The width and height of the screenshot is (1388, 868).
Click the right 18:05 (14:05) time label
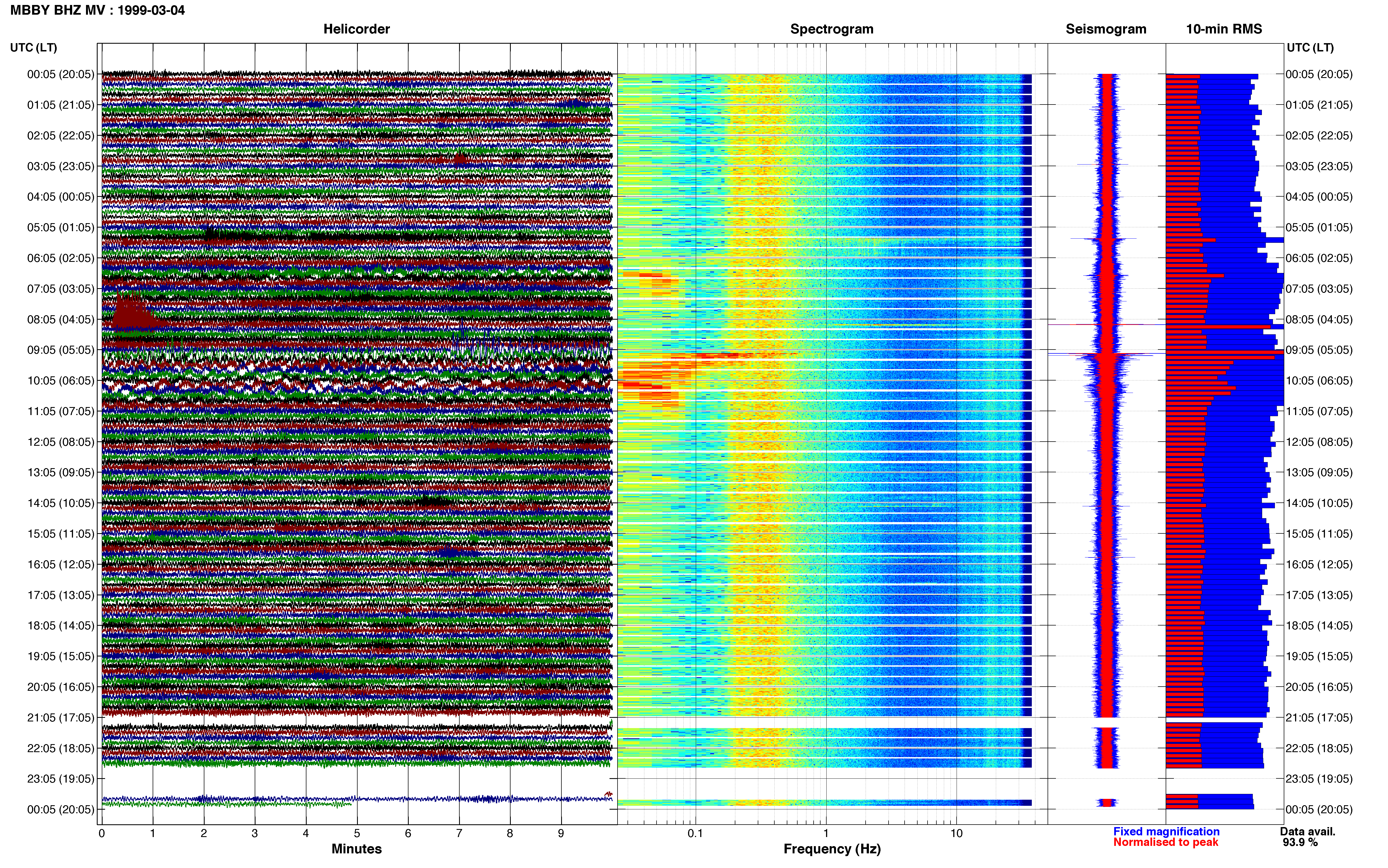click(1319, 626)
